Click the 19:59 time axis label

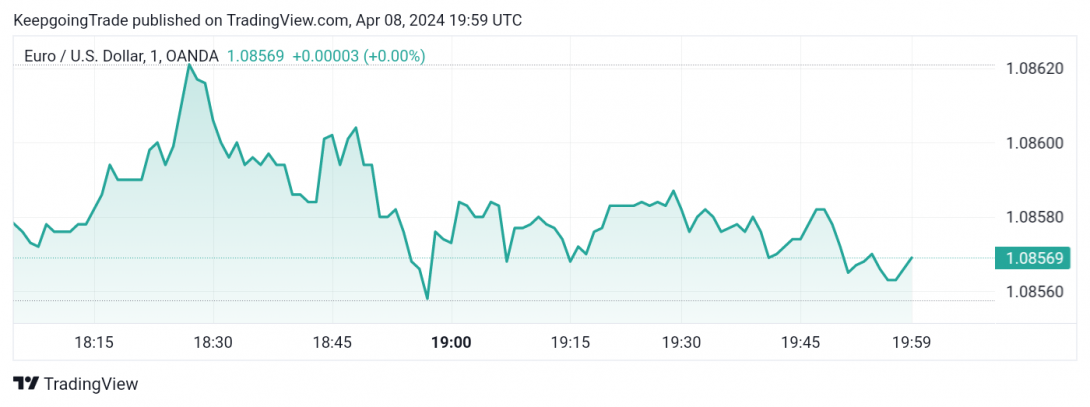[x=911, y=342]
